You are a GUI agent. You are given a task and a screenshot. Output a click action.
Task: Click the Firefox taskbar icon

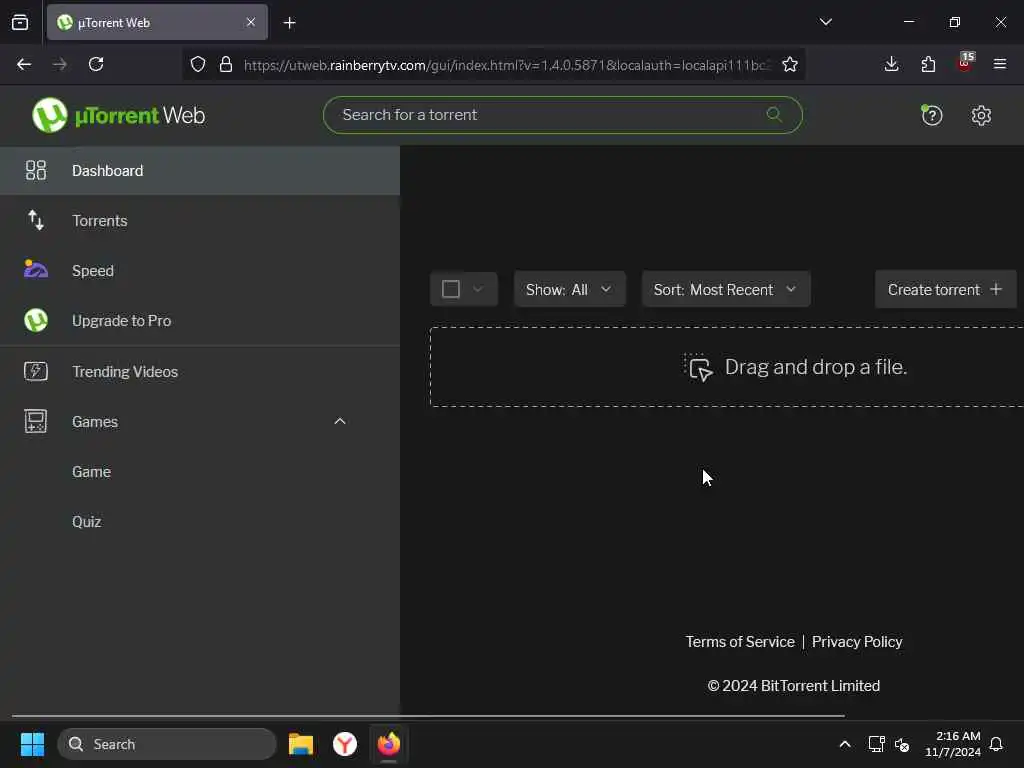pyautogui.click(x=389, y=744)
